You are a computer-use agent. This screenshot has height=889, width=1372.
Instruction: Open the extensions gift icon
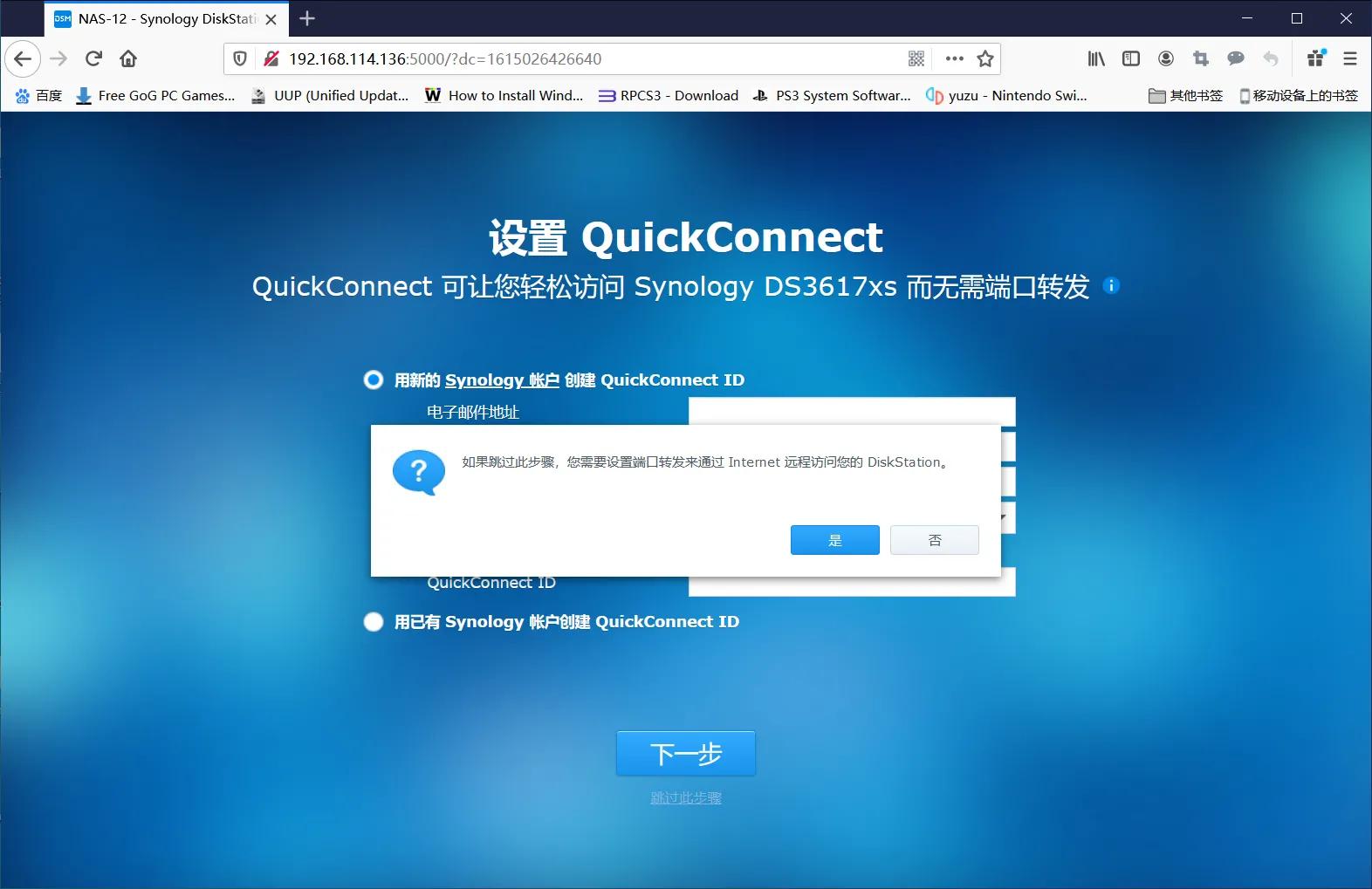[1315, 58]
